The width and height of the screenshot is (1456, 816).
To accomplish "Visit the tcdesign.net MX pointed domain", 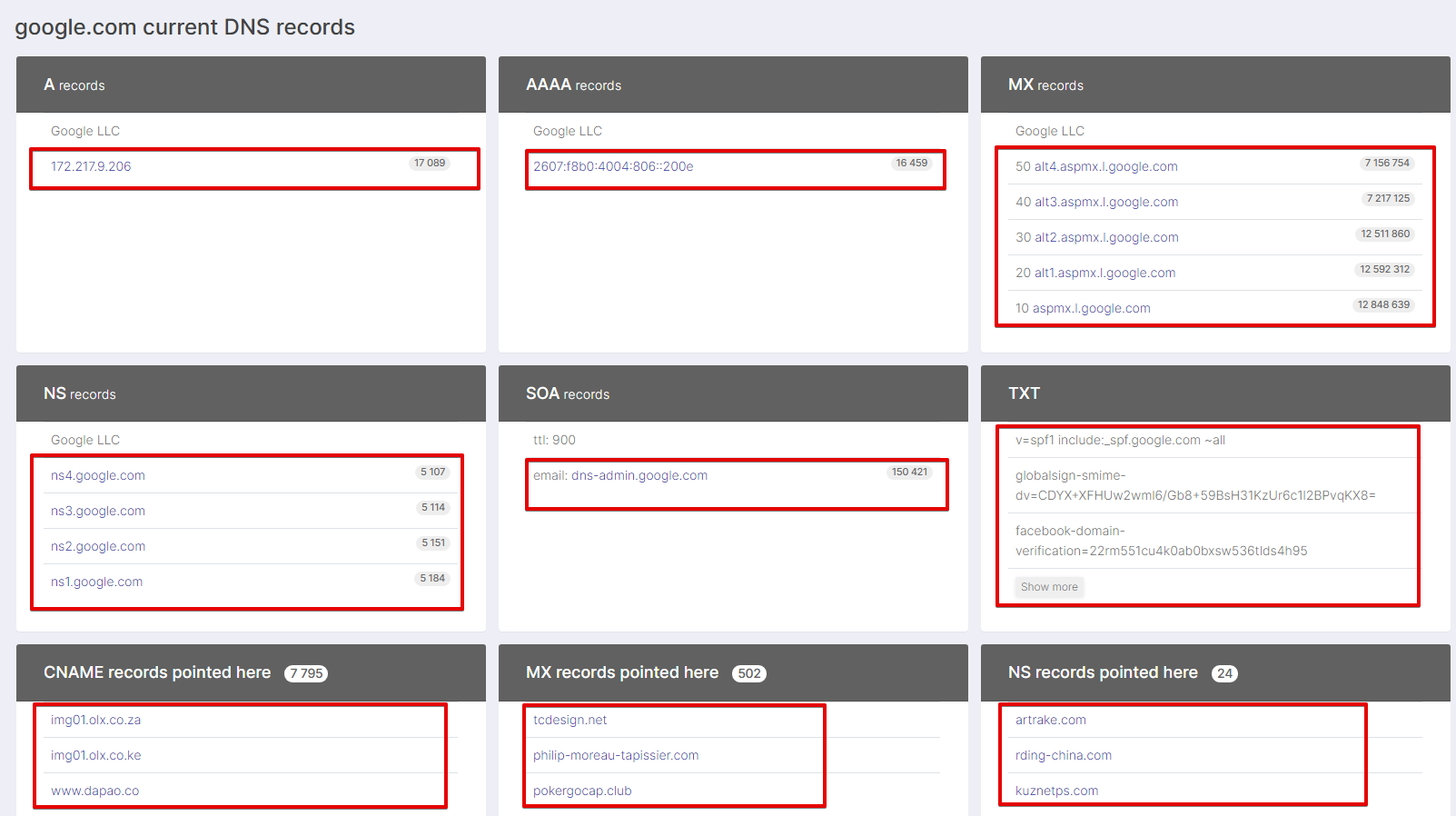I will pyautogui.click(x=570, y=720).
